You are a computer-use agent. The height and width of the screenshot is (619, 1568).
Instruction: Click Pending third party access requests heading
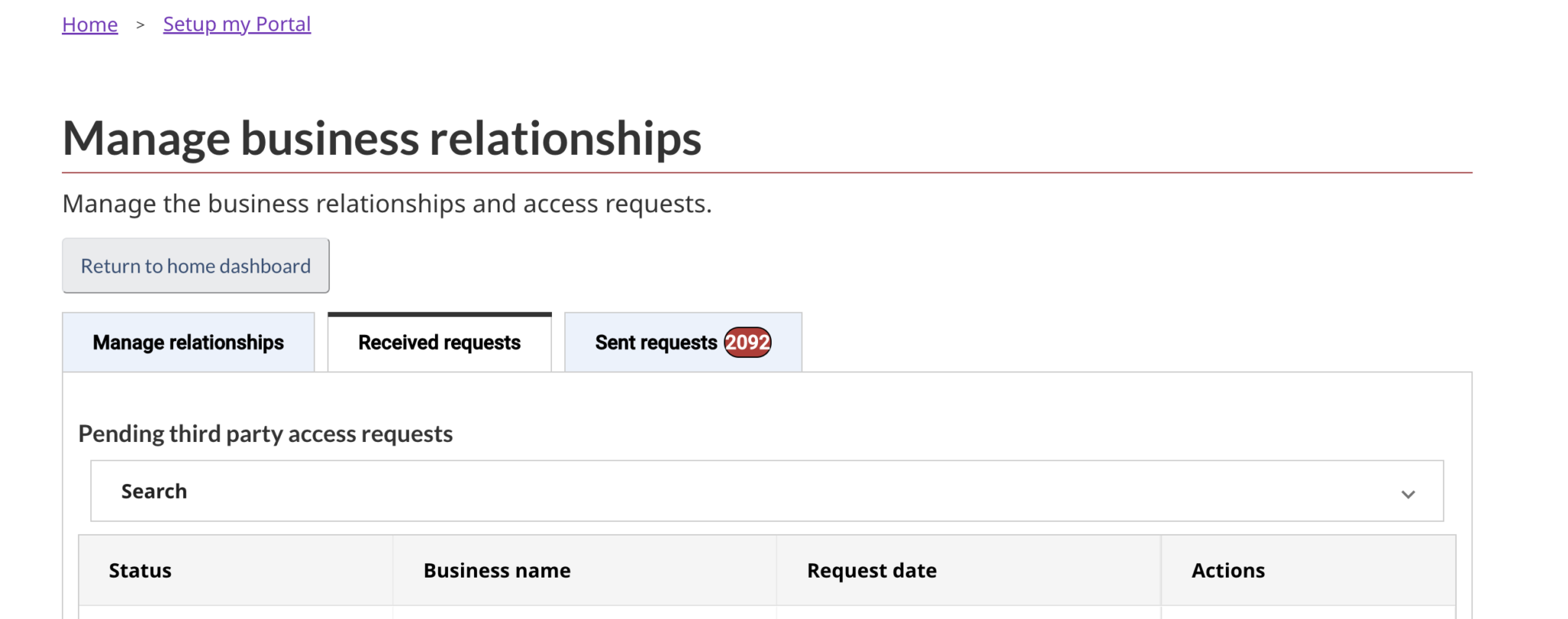click(x=266, y=434)
